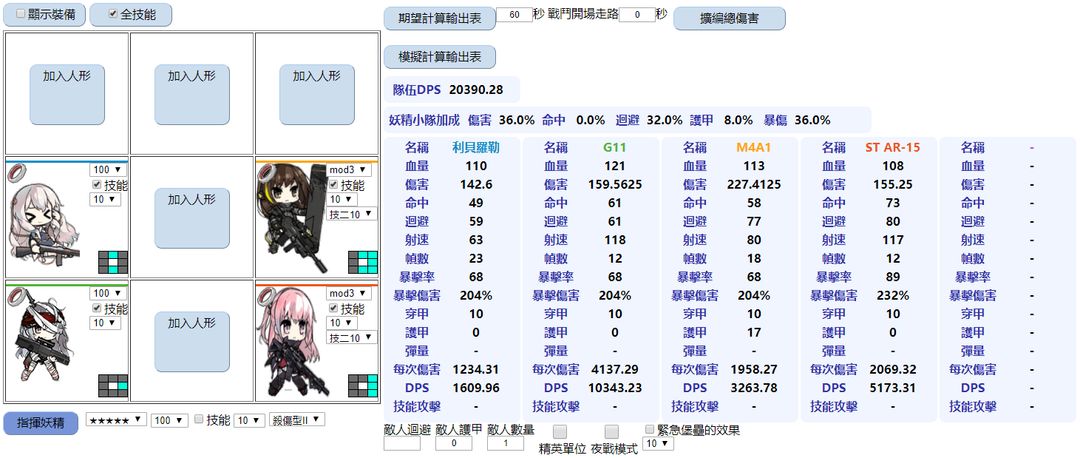Click the 敵人數量 input field

point(506,444)
